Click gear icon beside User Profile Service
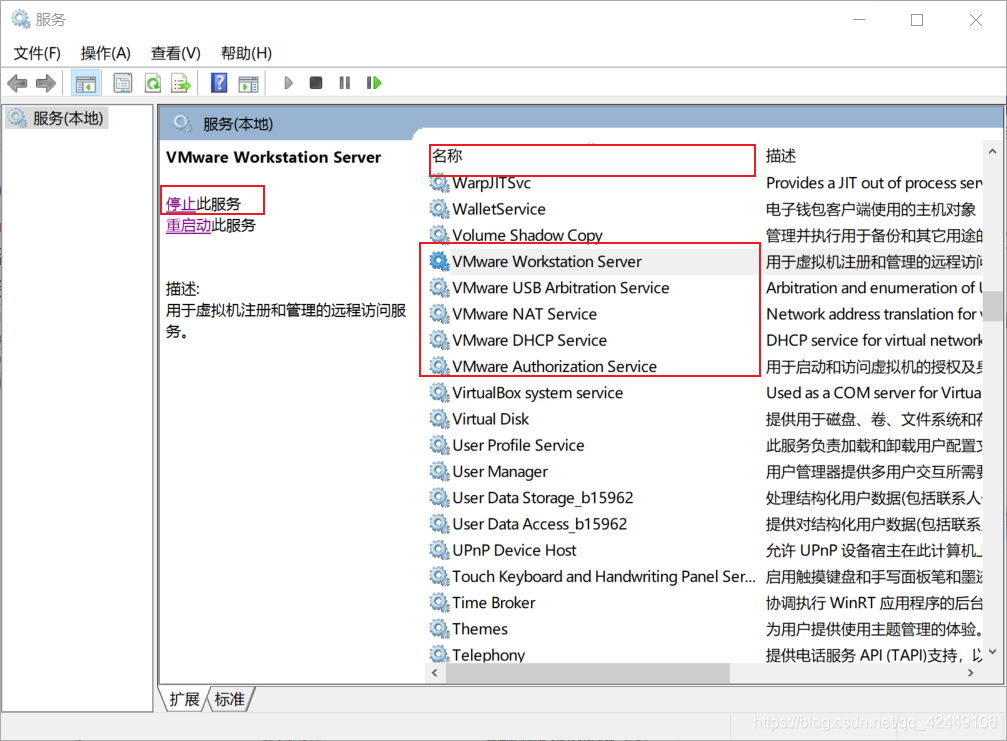This screenshot has width=1007, height=741. point(439,445)
